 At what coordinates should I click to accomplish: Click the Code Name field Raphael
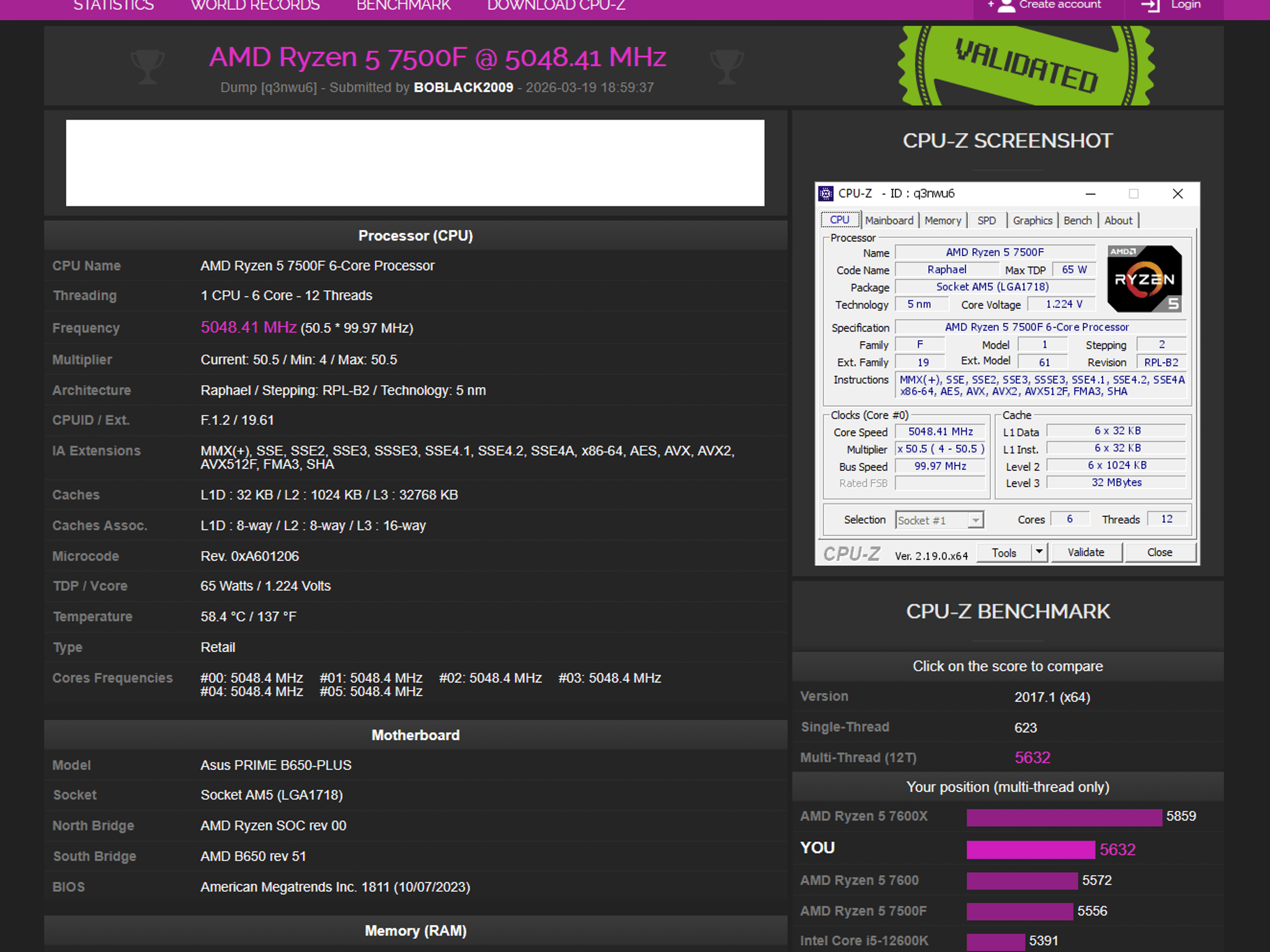(x=947, y=270)
